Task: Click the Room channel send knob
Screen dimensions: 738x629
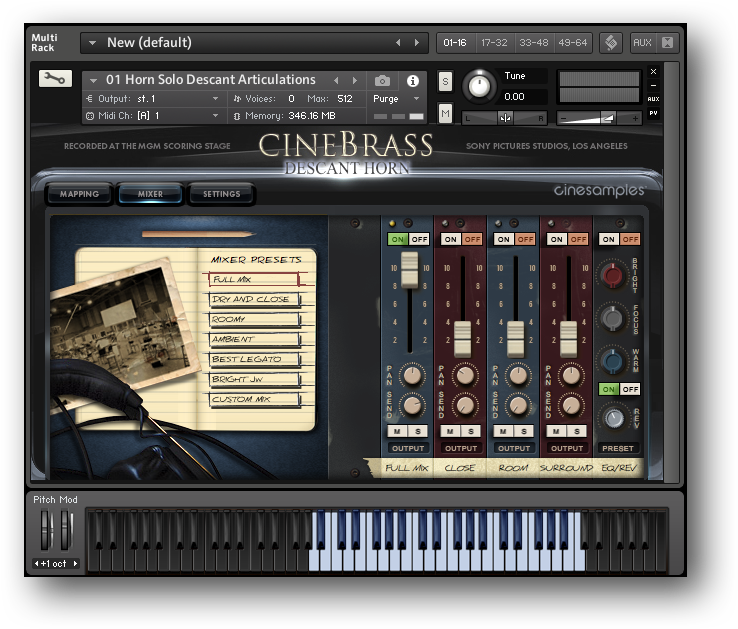Action: pos(518,405)
